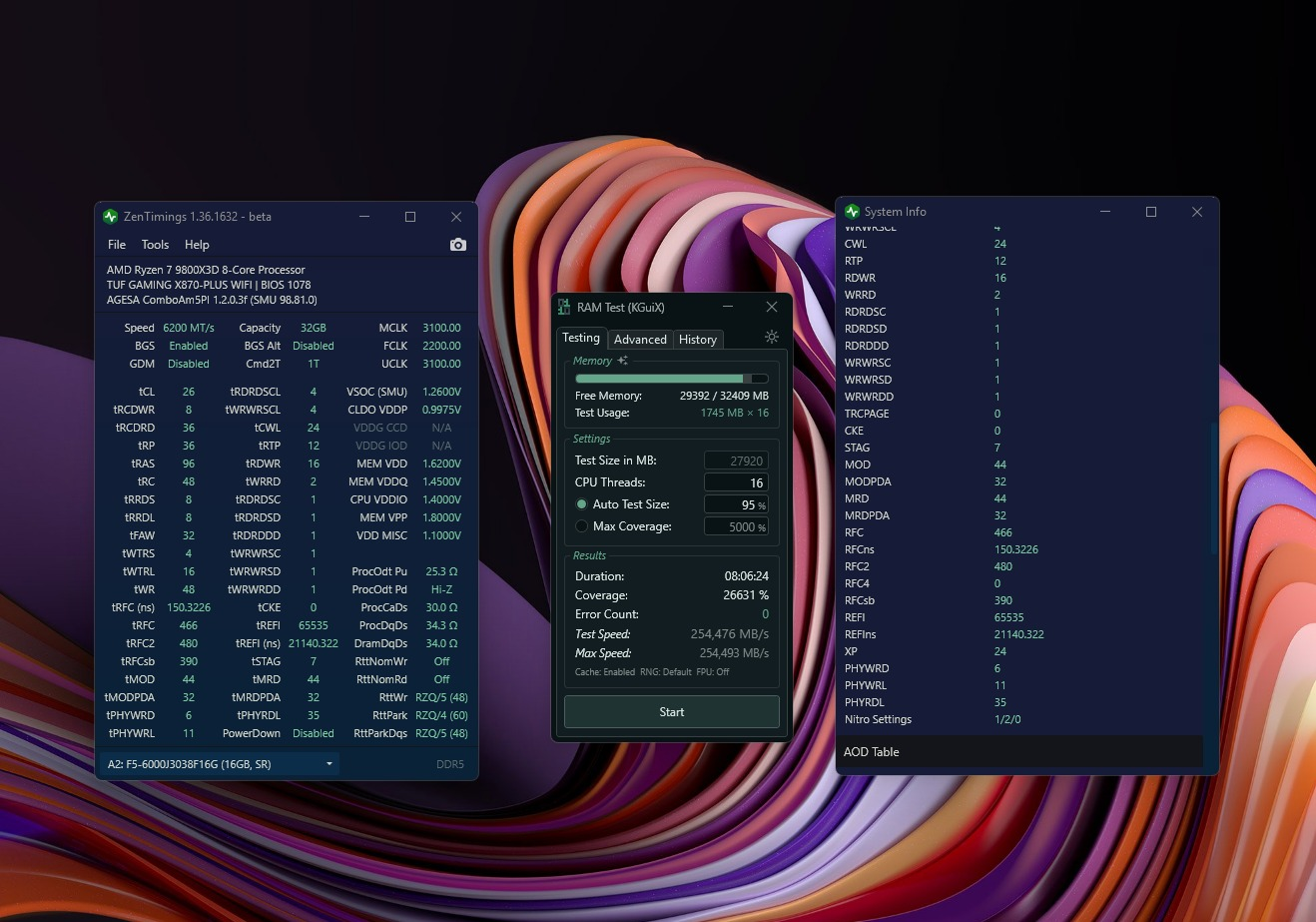The height and width of the screenshot is (922, 1316).
Task: Open the File menu in ZenTimings
Action: click(x=117, y=245)
